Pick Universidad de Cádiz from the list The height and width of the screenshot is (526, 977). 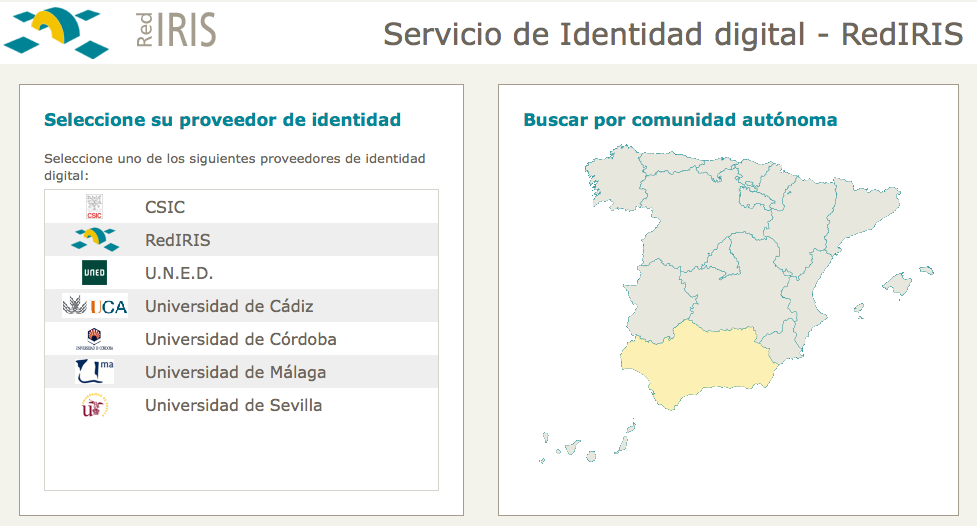click(241, 305)
